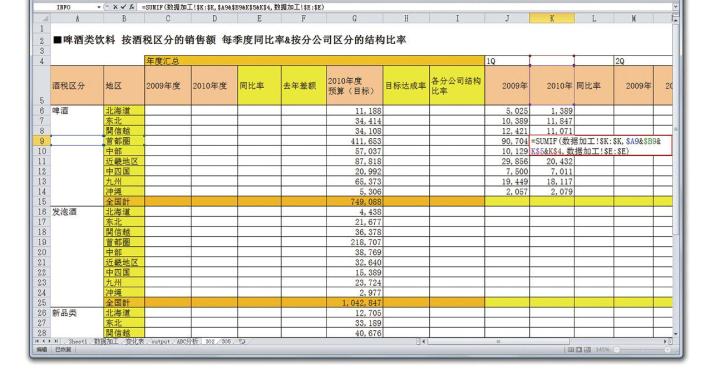Go to previous sheet tab navigation arrow
Viewport: 720px width, 378px height.
44,341
